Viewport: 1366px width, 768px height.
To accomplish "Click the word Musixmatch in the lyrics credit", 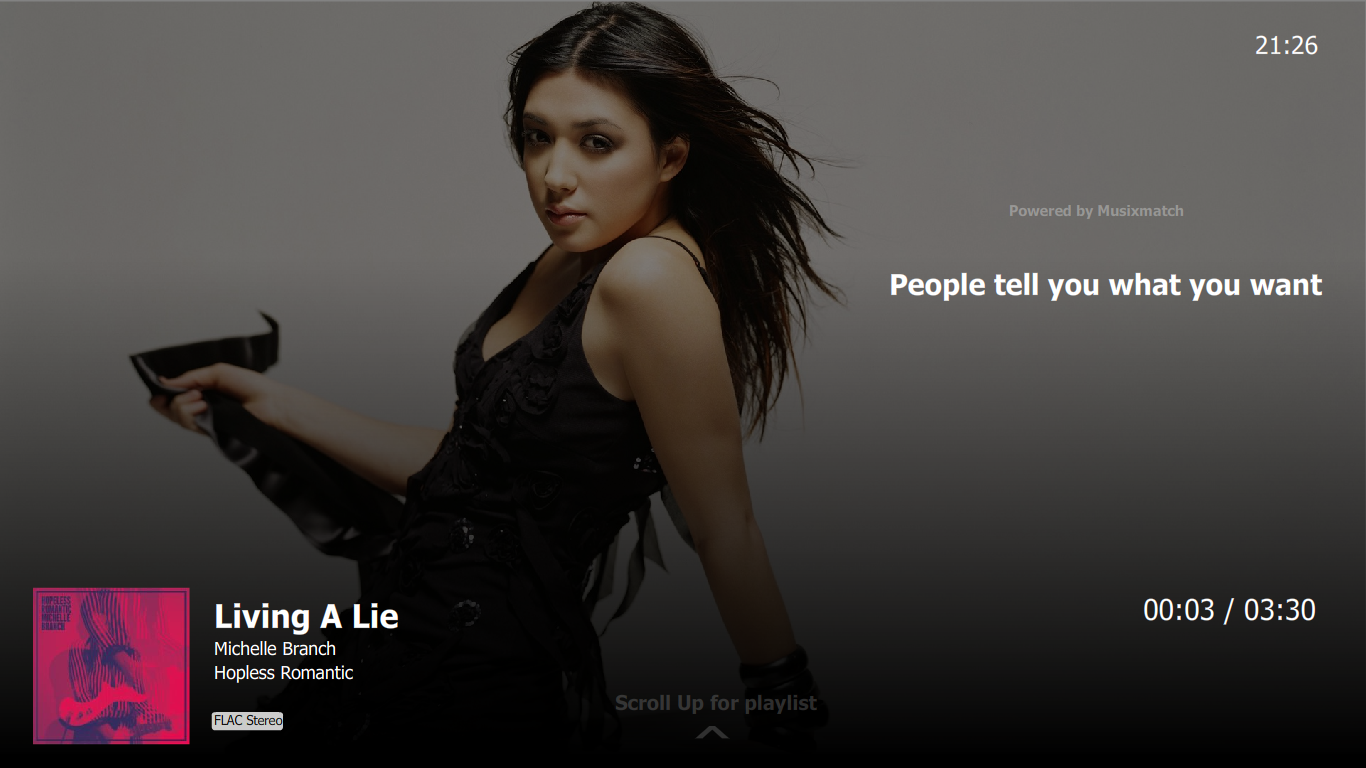I will coord(1141,211).
